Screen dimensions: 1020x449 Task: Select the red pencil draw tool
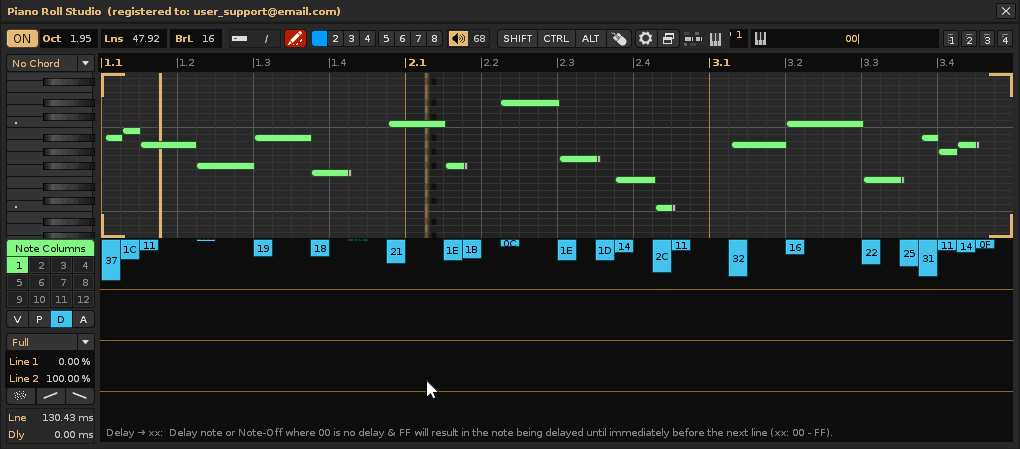(x=295, y=39)
